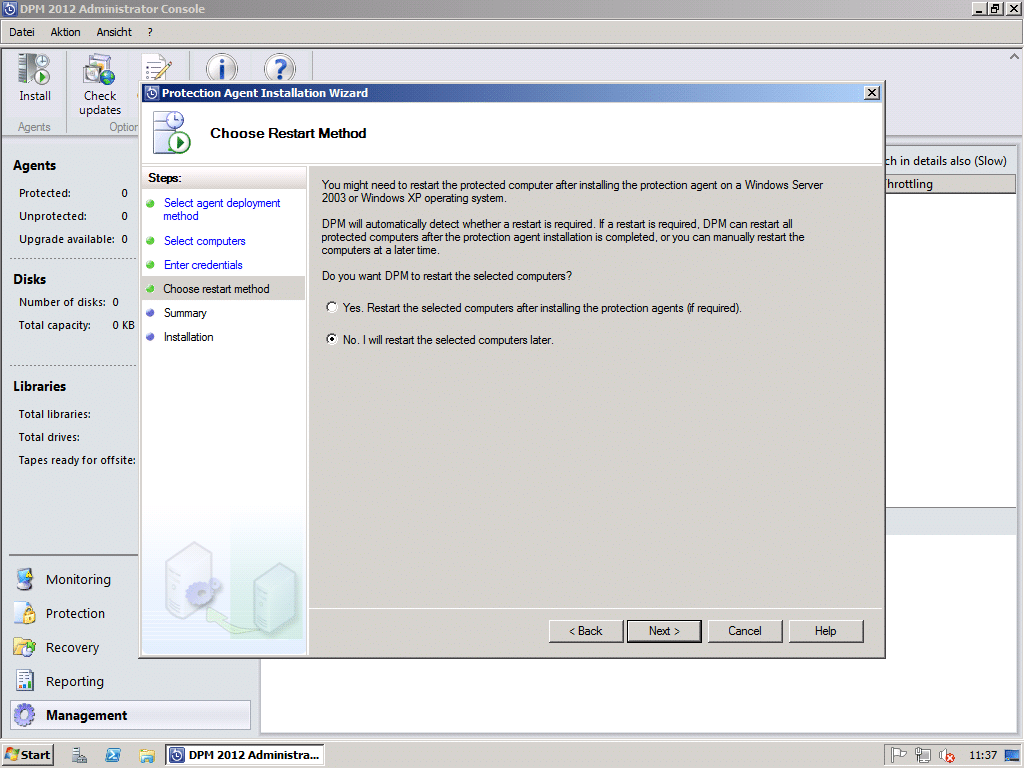Click the tray clock showing 11:37
This screenshot has width=1024, height=768.
pos(983,755)
